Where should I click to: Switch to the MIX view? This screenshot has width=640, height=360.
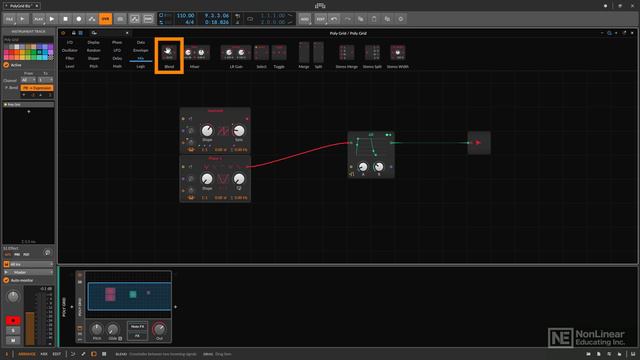coord(44,354)
